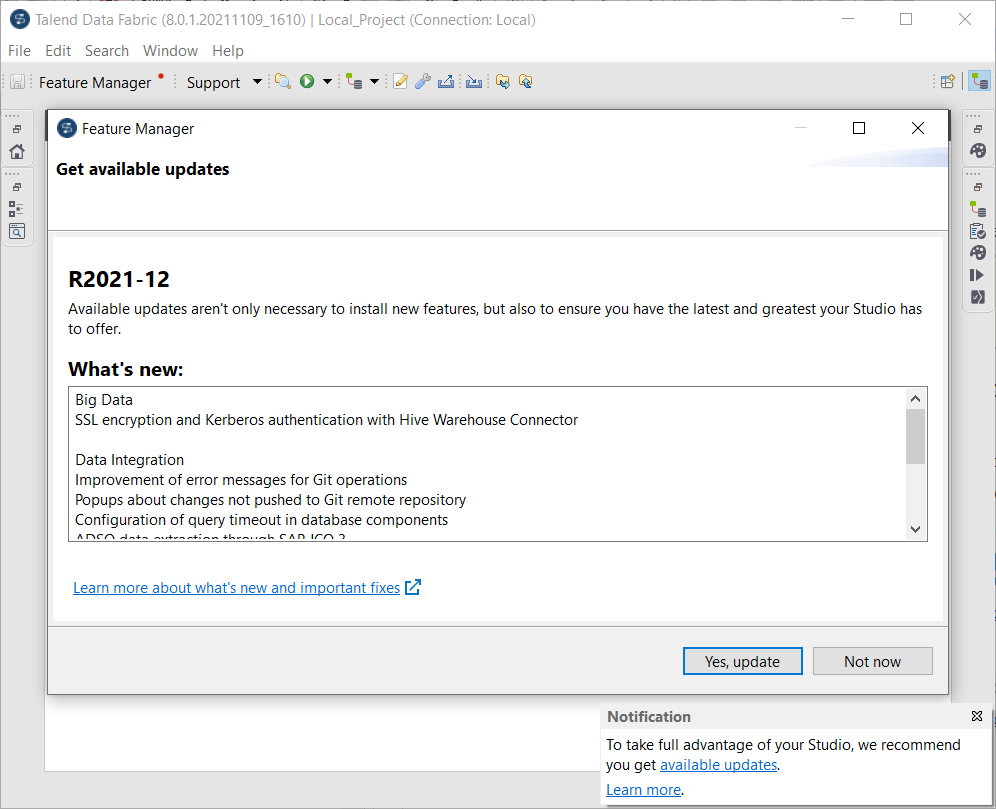Click the play icon in right sidebar
This screenshot has width=996, height=809.
[x=978, y=275]
